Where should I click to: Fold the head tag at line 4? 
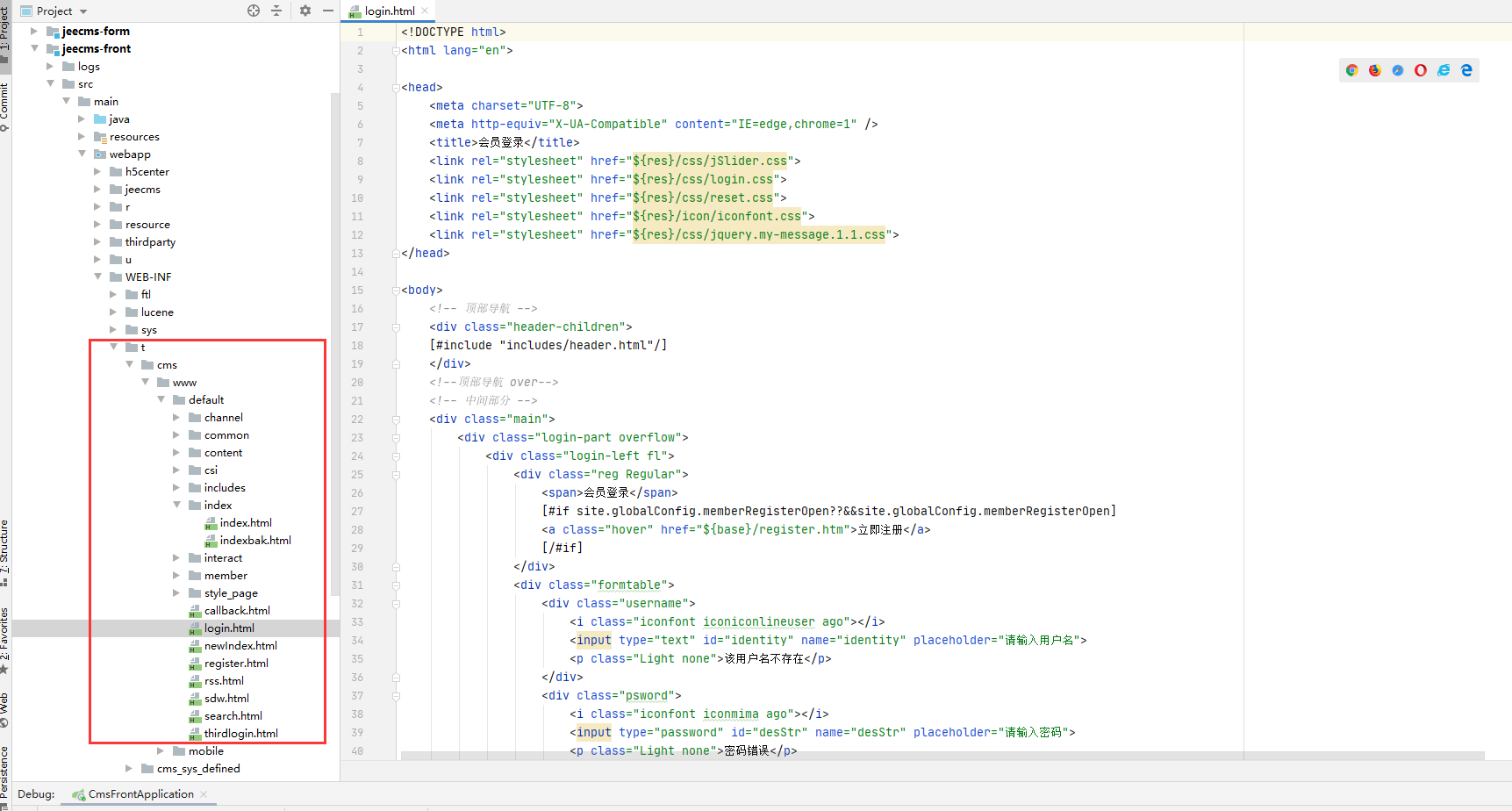[x=396, y=88]
